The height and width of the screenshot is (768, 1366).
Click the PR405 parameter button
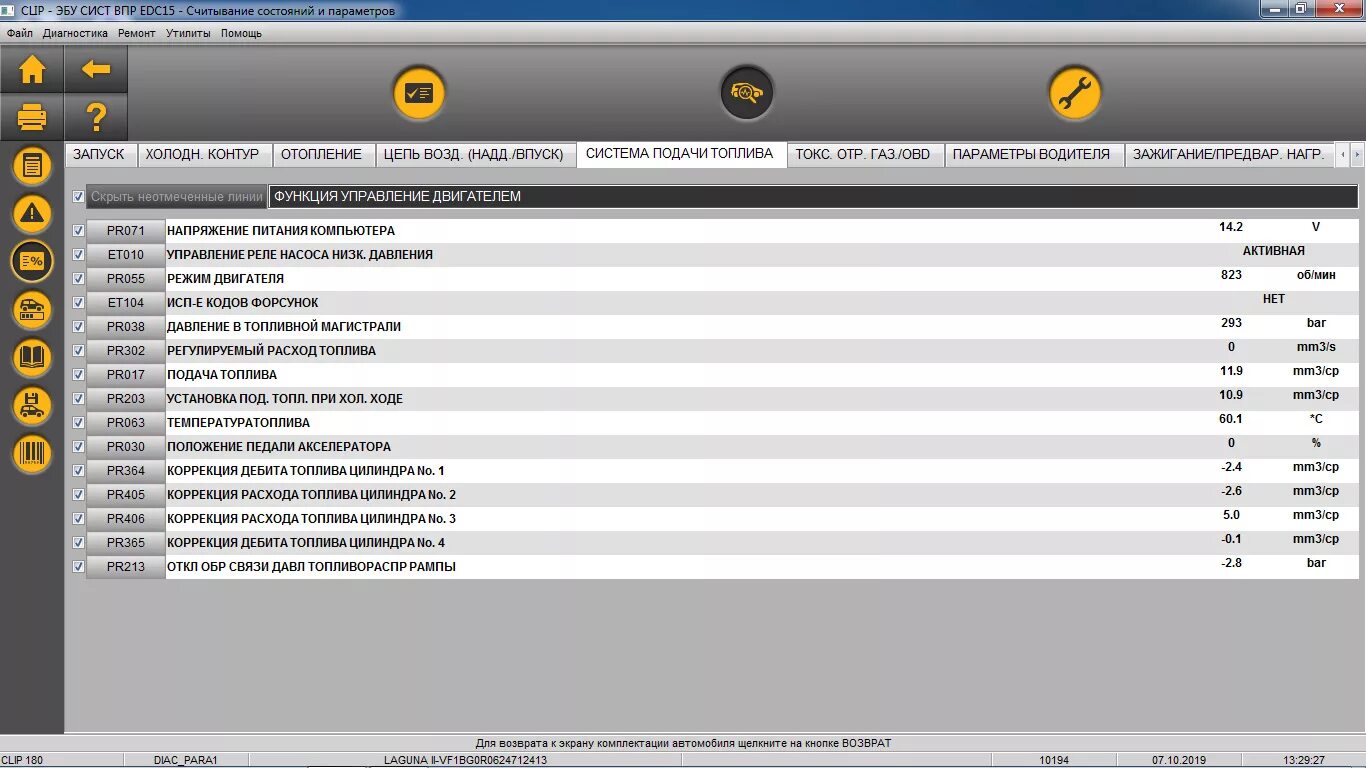pos(126,495)
